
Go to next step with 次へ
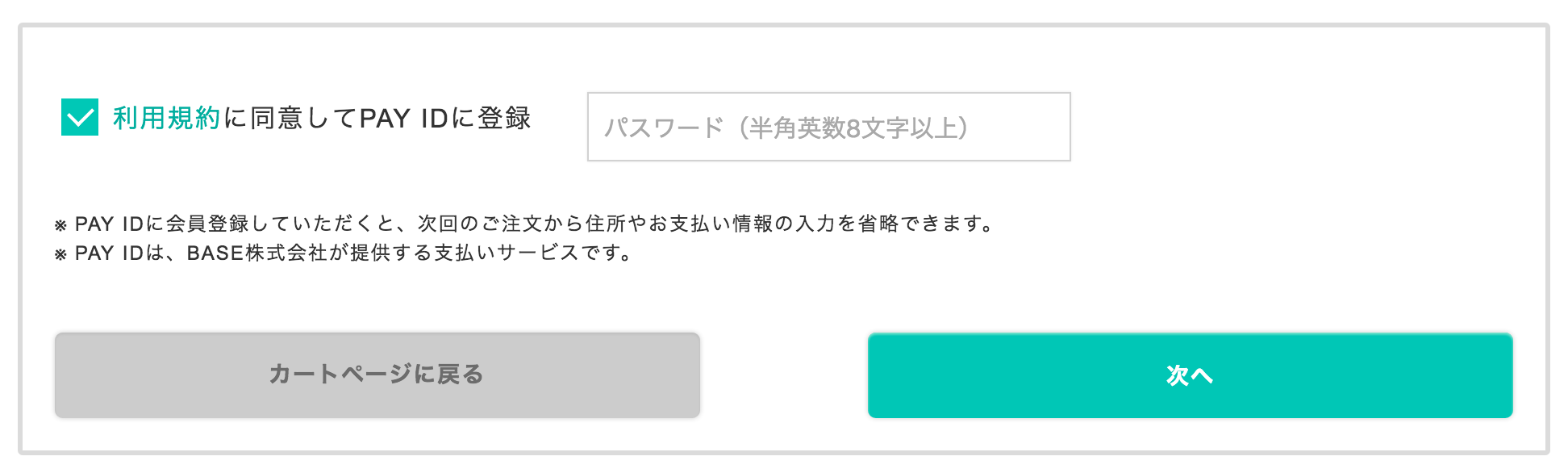point(1190,375)
